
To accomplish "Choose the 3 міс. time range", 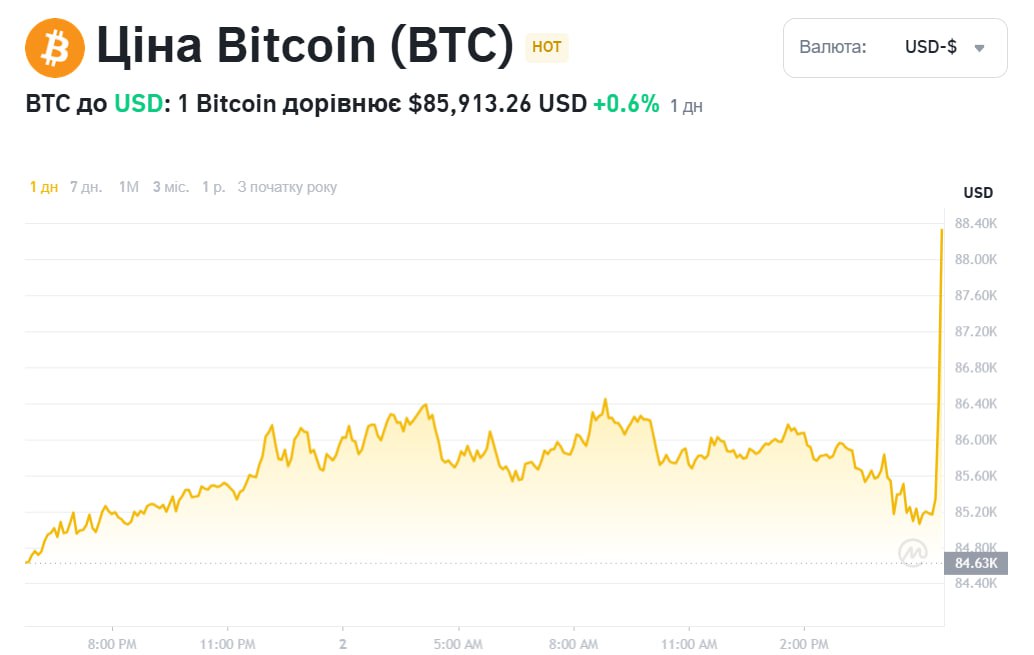I will coord(171,187).
